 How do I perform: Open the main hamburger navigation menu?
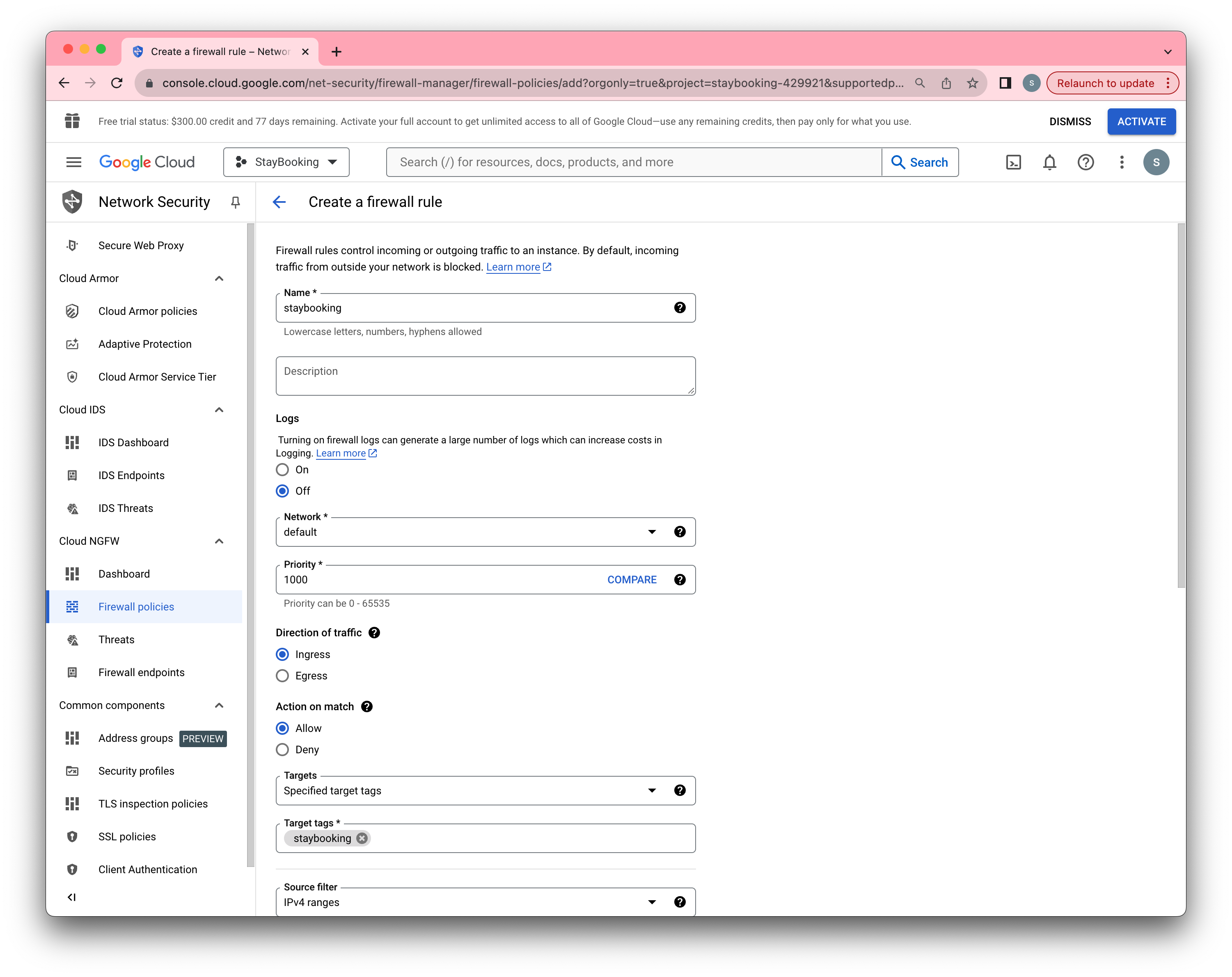(74, 163)
